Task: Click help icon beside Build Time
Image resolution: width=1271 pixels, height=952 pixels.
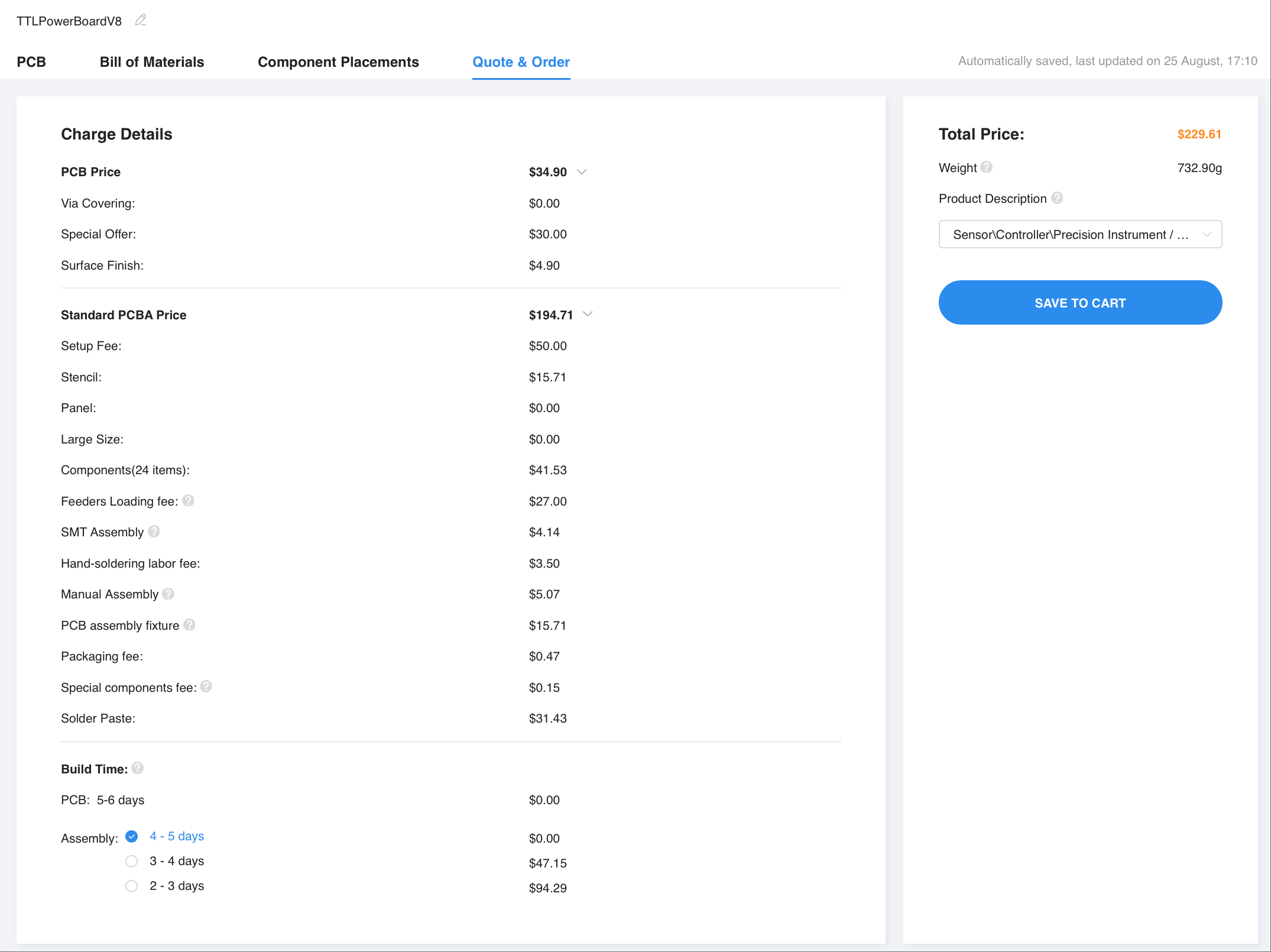Action: [138, 768]
